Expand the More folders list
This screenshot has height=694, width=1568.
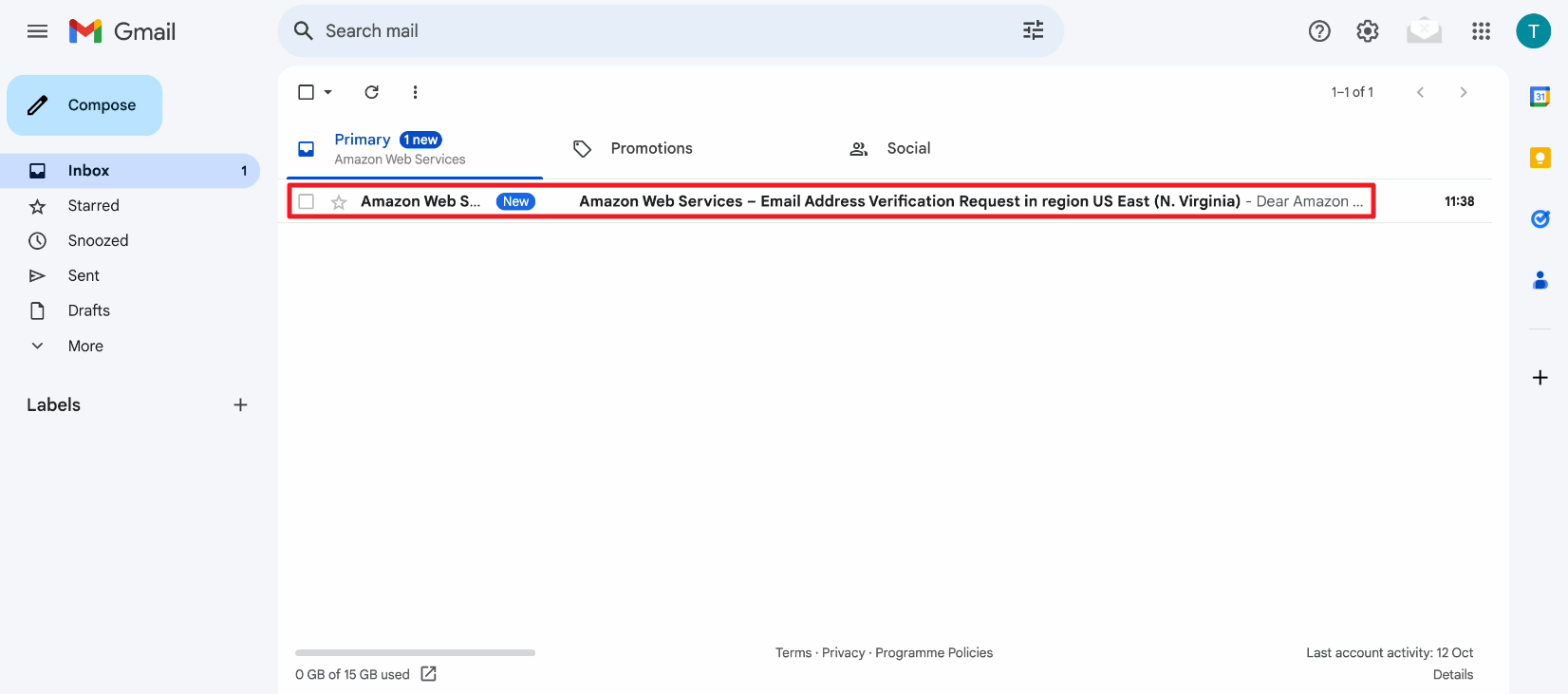pos(84,346)
